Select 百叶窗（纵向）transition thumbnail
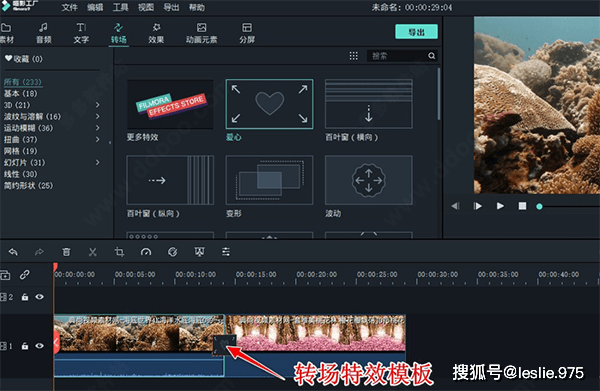The image size is (600, 391). click(x=170, y=180)
